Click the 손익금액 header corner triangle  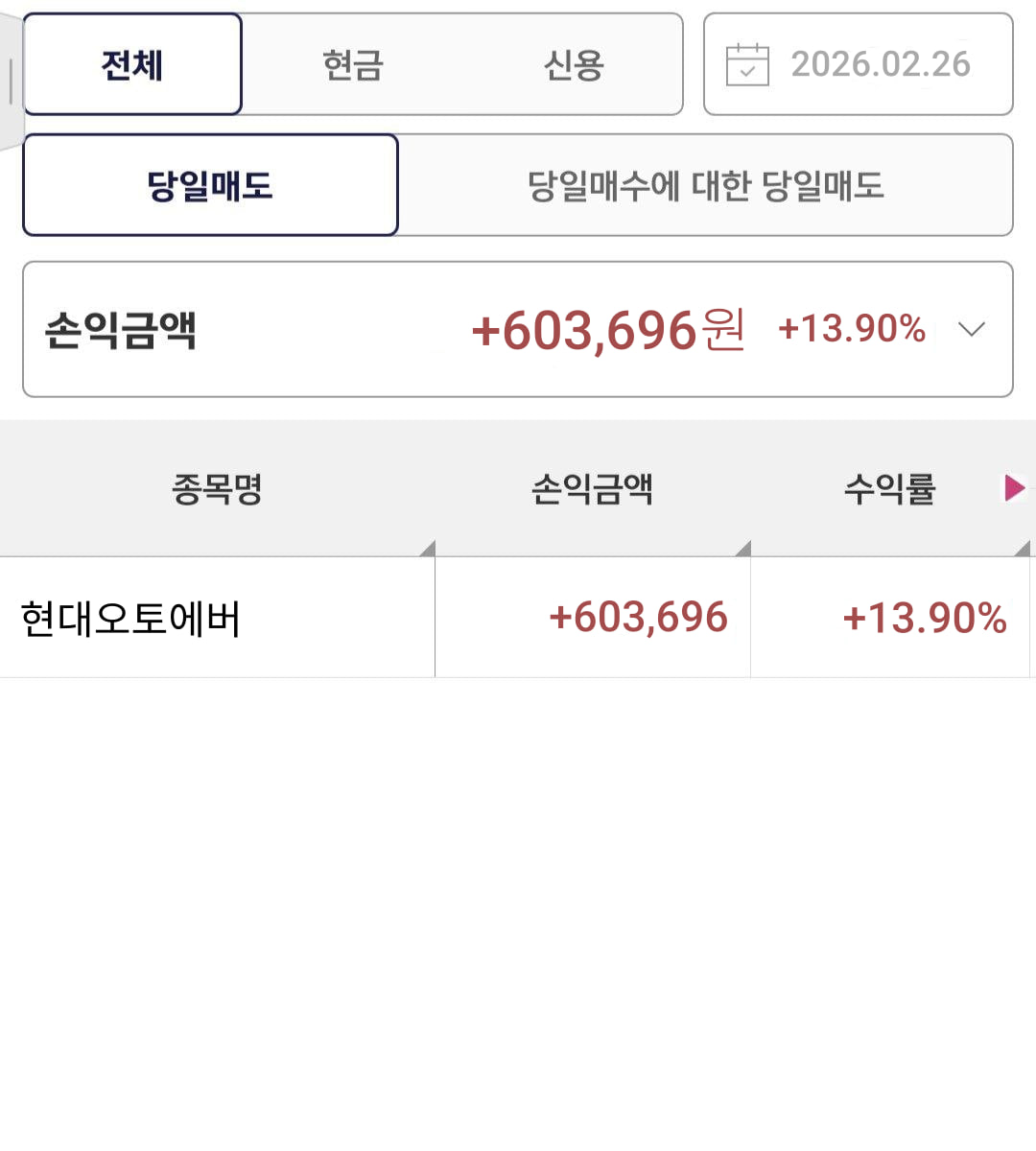[x=743, y=549]
